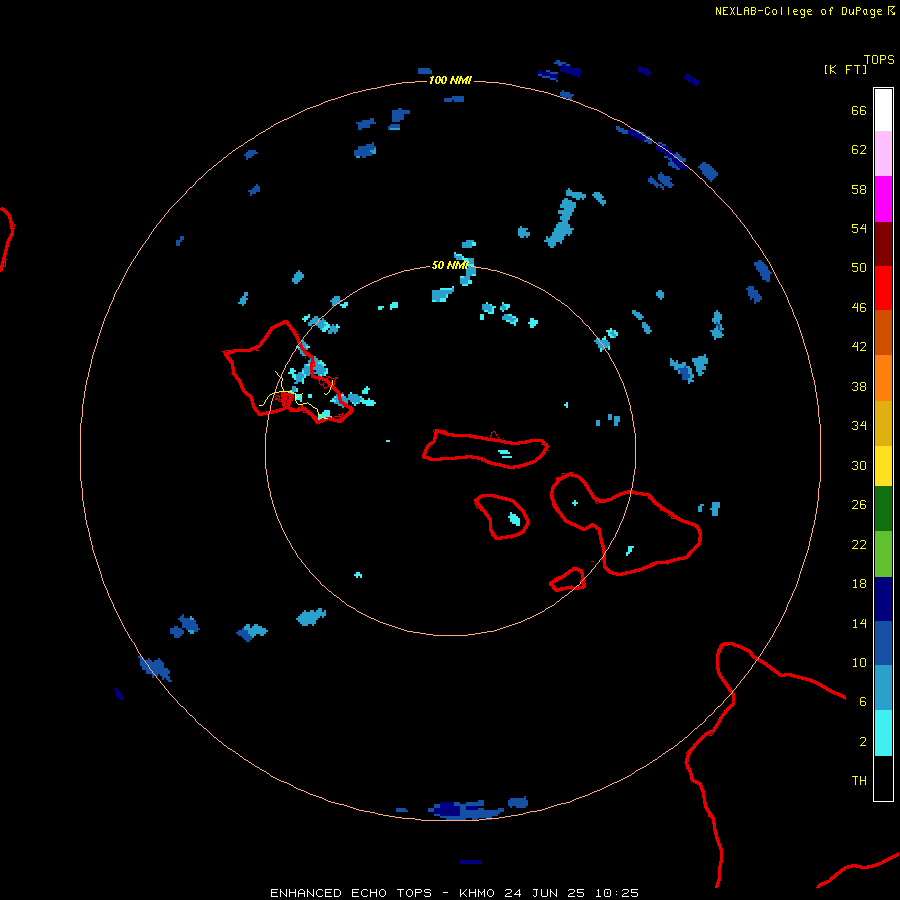This screenshot has width=900, height=900.
Task: Click the 6 legend value
Action: click(x=863, y=702)
